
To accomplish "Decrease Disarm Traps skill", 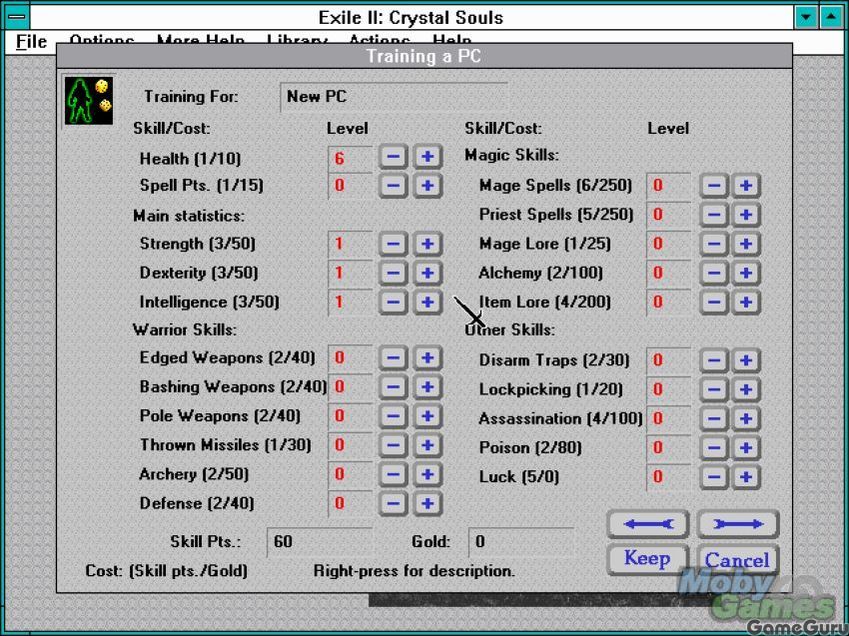I will click(714, 360).
